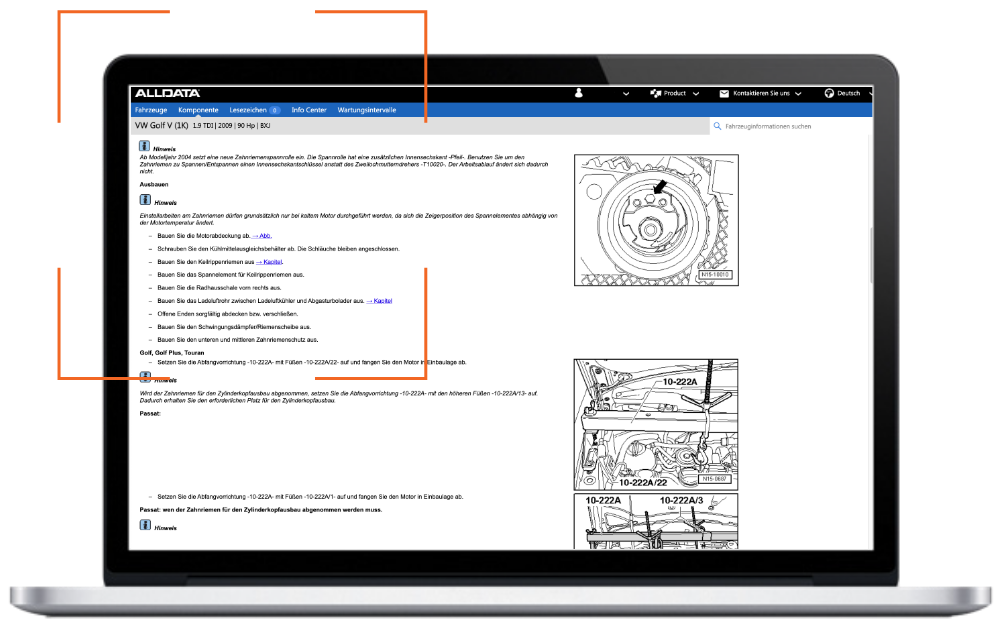The width and height of the screenshot is (1002, 625).
Task: Click the info icon below Ausbauen
Action: 145,200
